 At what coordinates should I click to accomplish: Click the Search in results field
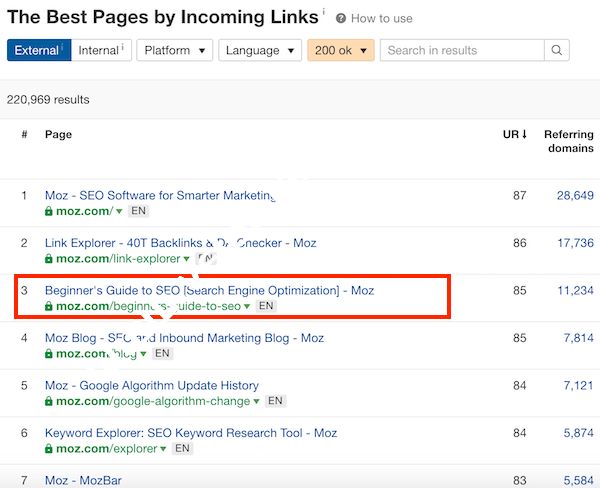(462, 50)
